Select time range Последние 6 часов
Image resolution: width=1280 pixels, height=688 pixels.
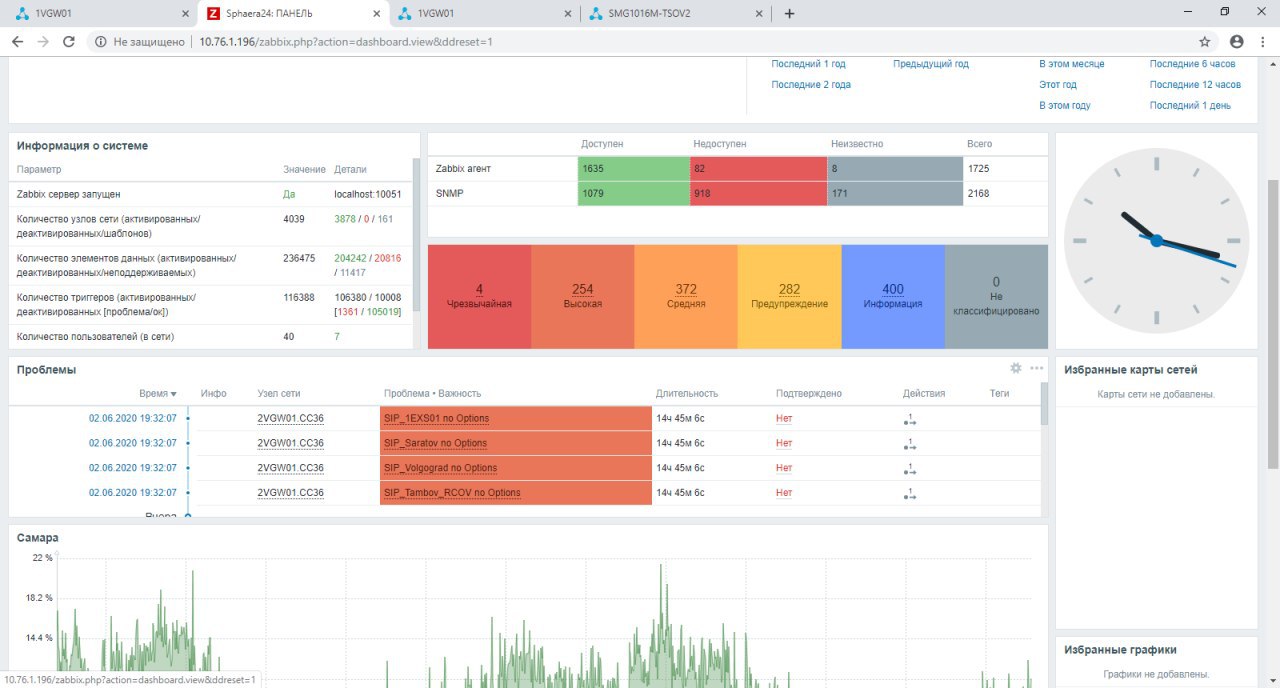[x=1193, y=64]
